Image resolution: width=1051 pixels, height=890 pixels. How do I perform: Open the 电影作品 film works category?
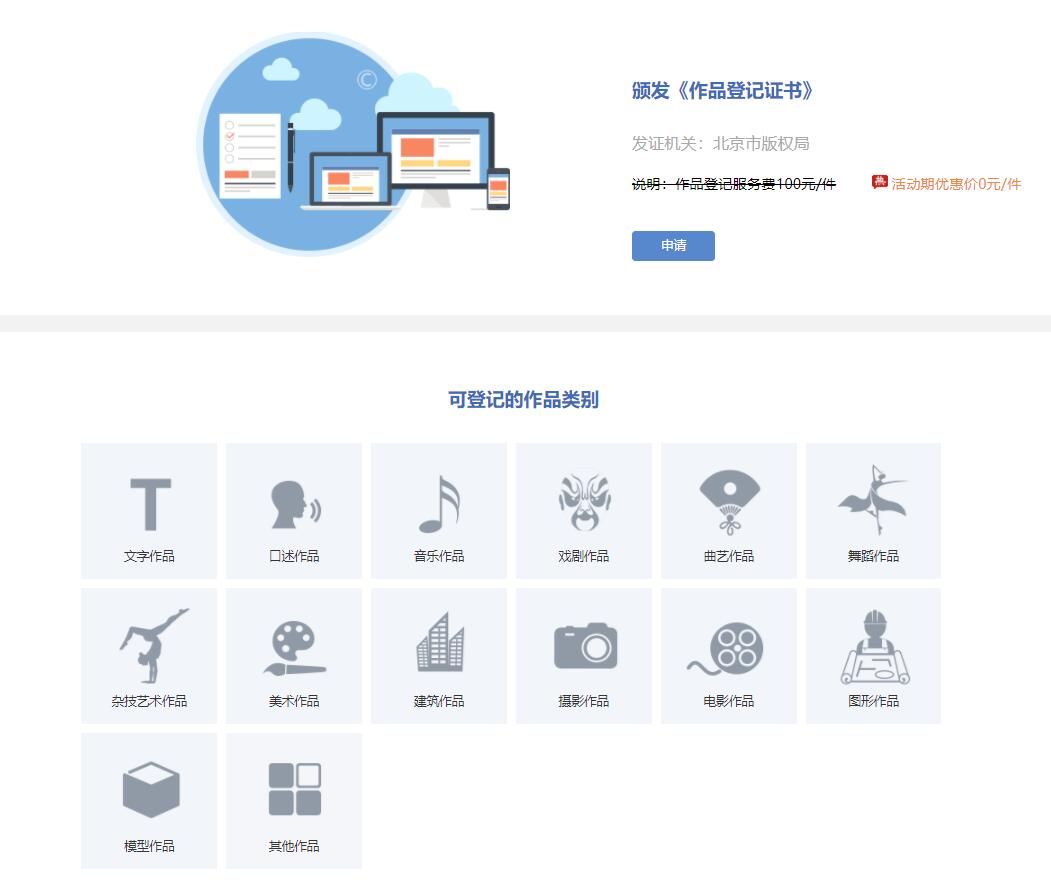point(728,655)
